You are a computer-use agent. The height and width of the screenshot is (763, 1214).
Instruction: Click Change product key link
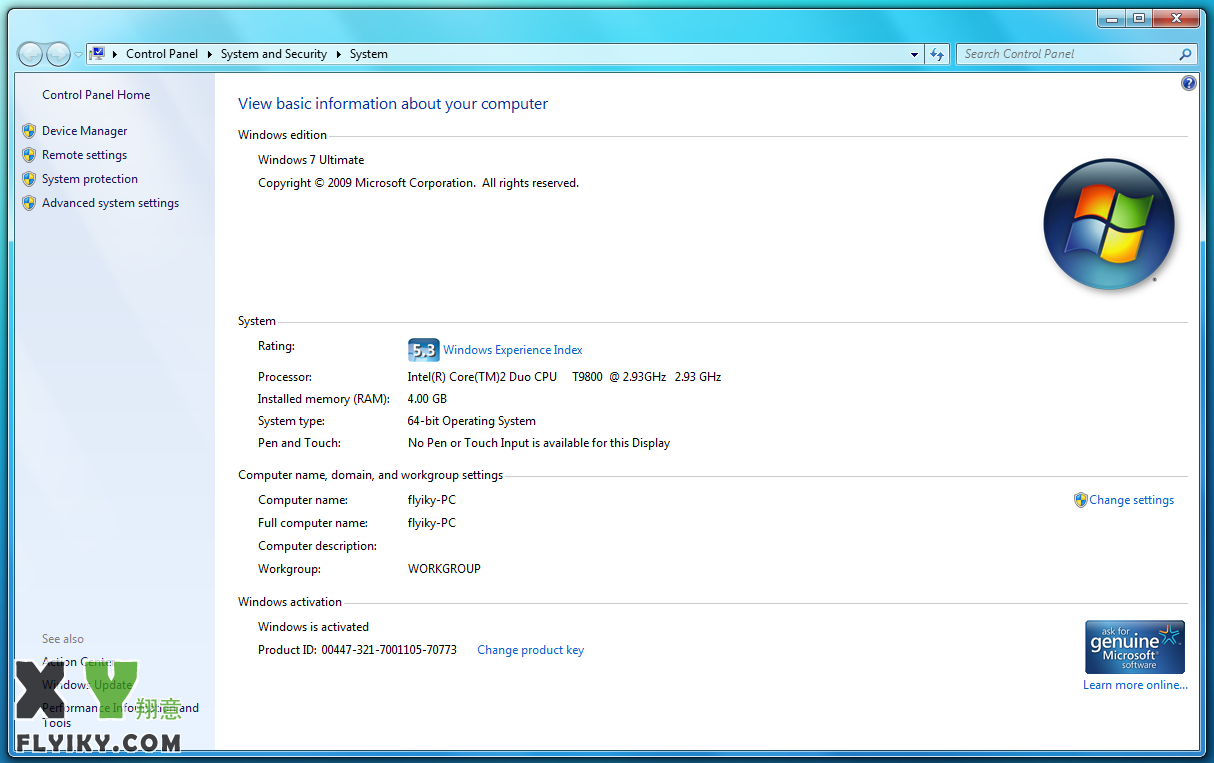531,650
